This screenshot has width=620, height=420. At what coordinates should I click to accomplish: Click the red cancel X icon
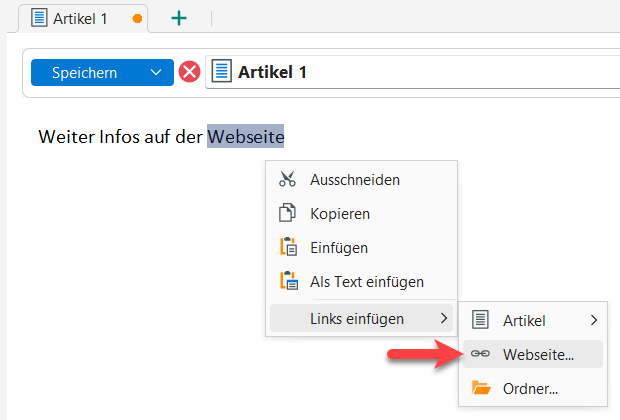coord(189,73)
